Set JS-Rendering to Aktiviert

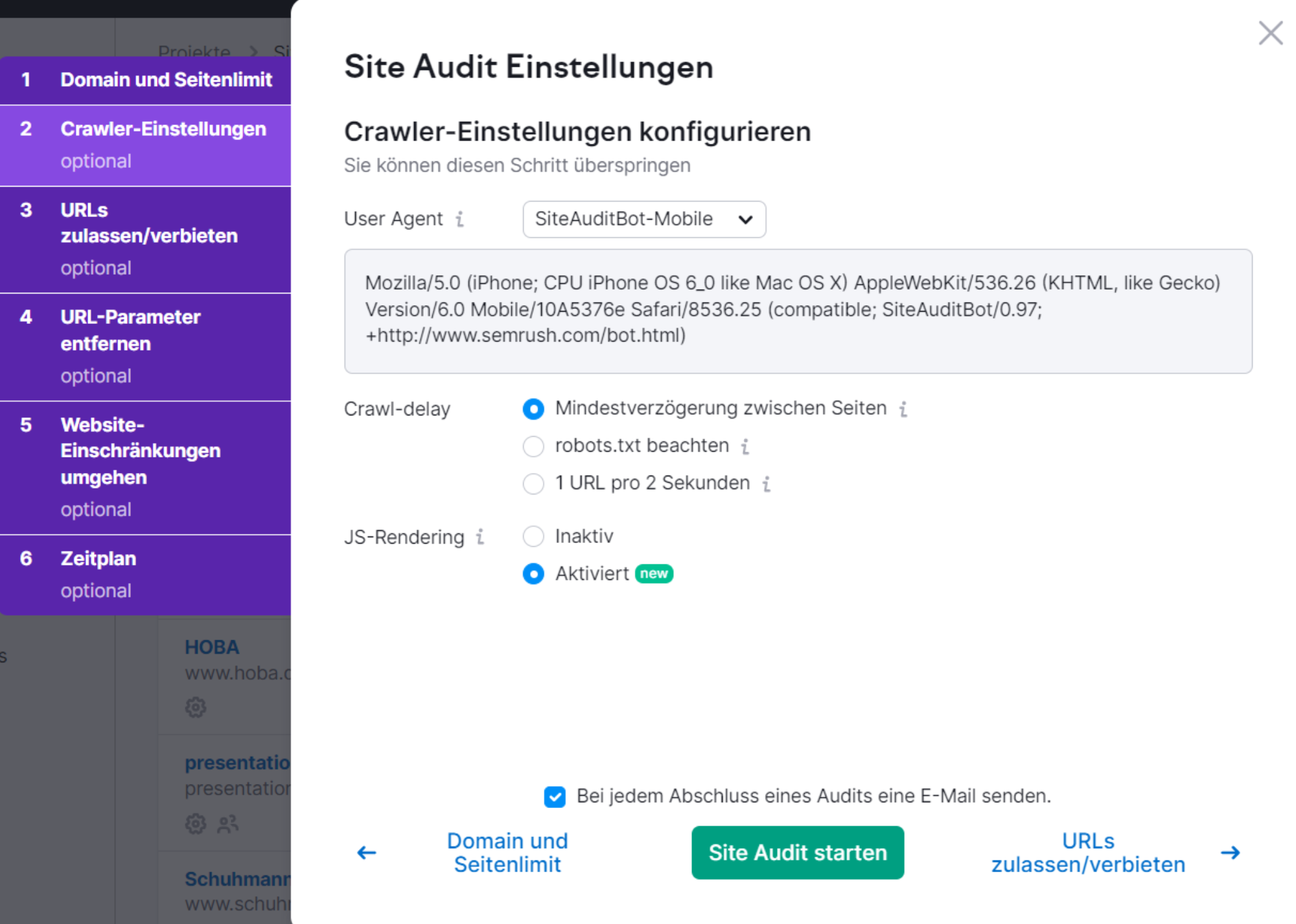coord(533,574)
